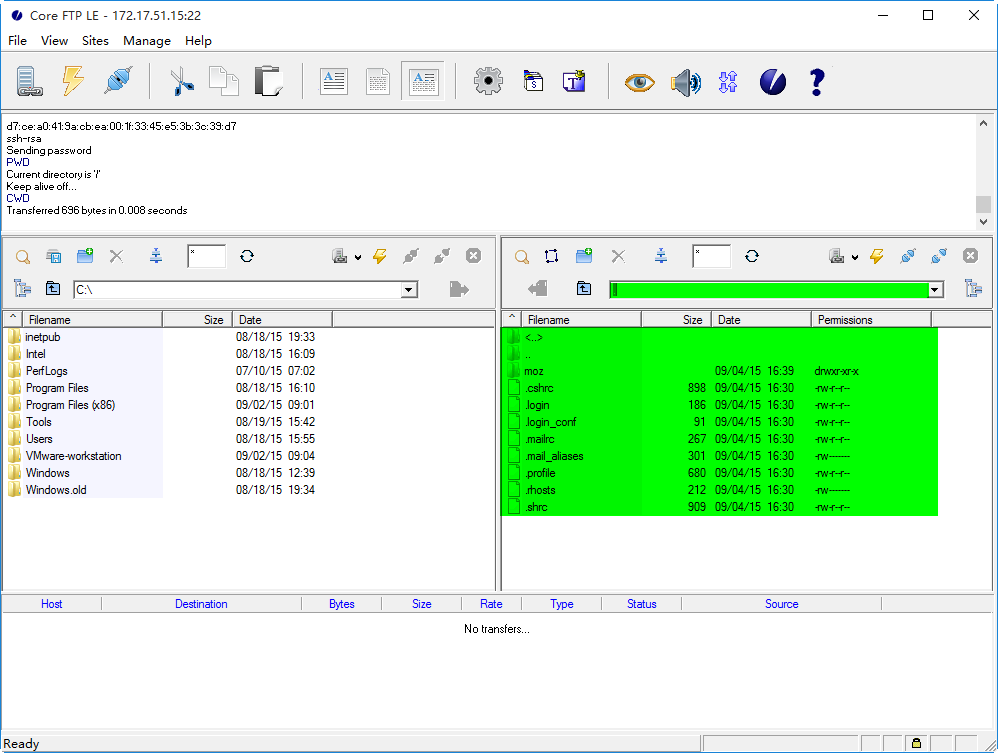
Task: Open the Sites menu
Action: coord(95,41)
